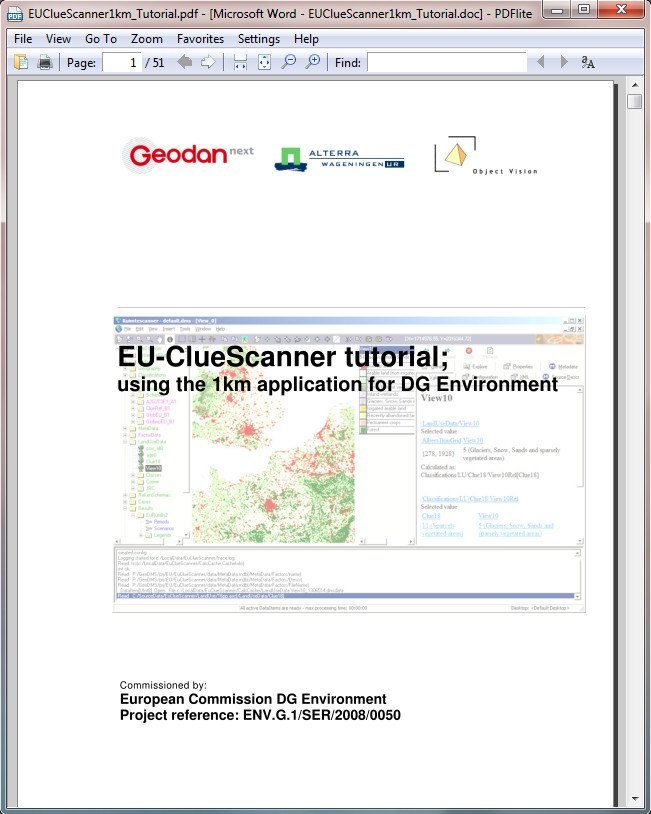
Task: Click the Object Vision logo
Action: pos(485,155)
